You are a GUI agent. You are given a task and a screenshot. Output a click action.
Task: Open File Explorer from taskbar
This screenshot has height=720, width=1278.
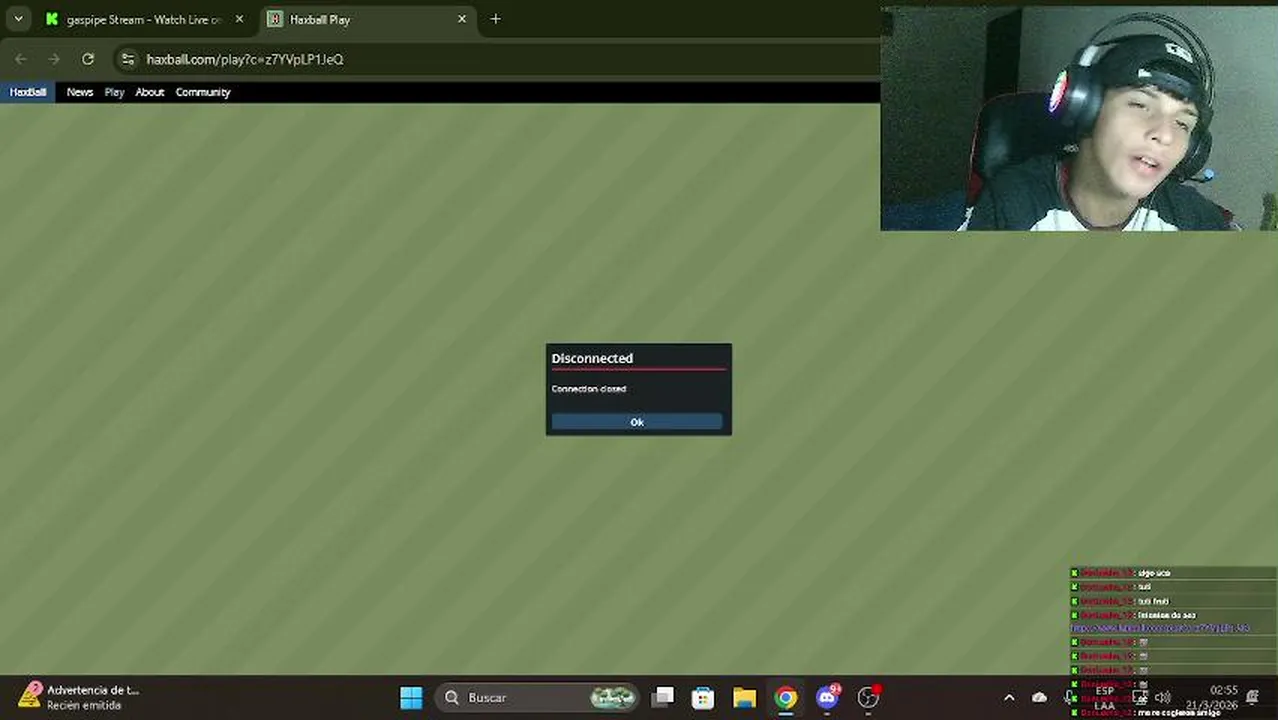tap(744, 697)
